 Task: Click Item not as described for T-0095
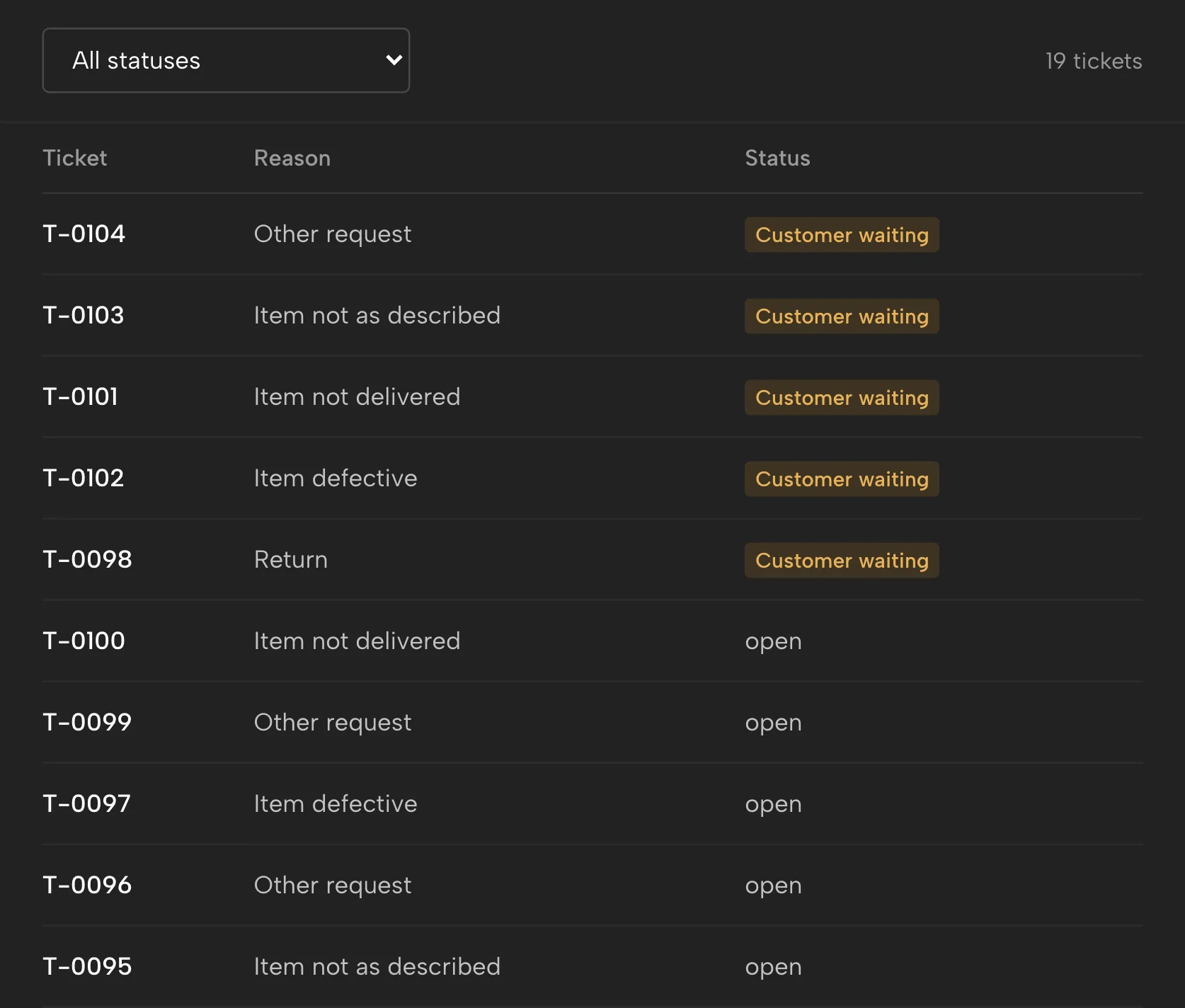coord(377,966)
